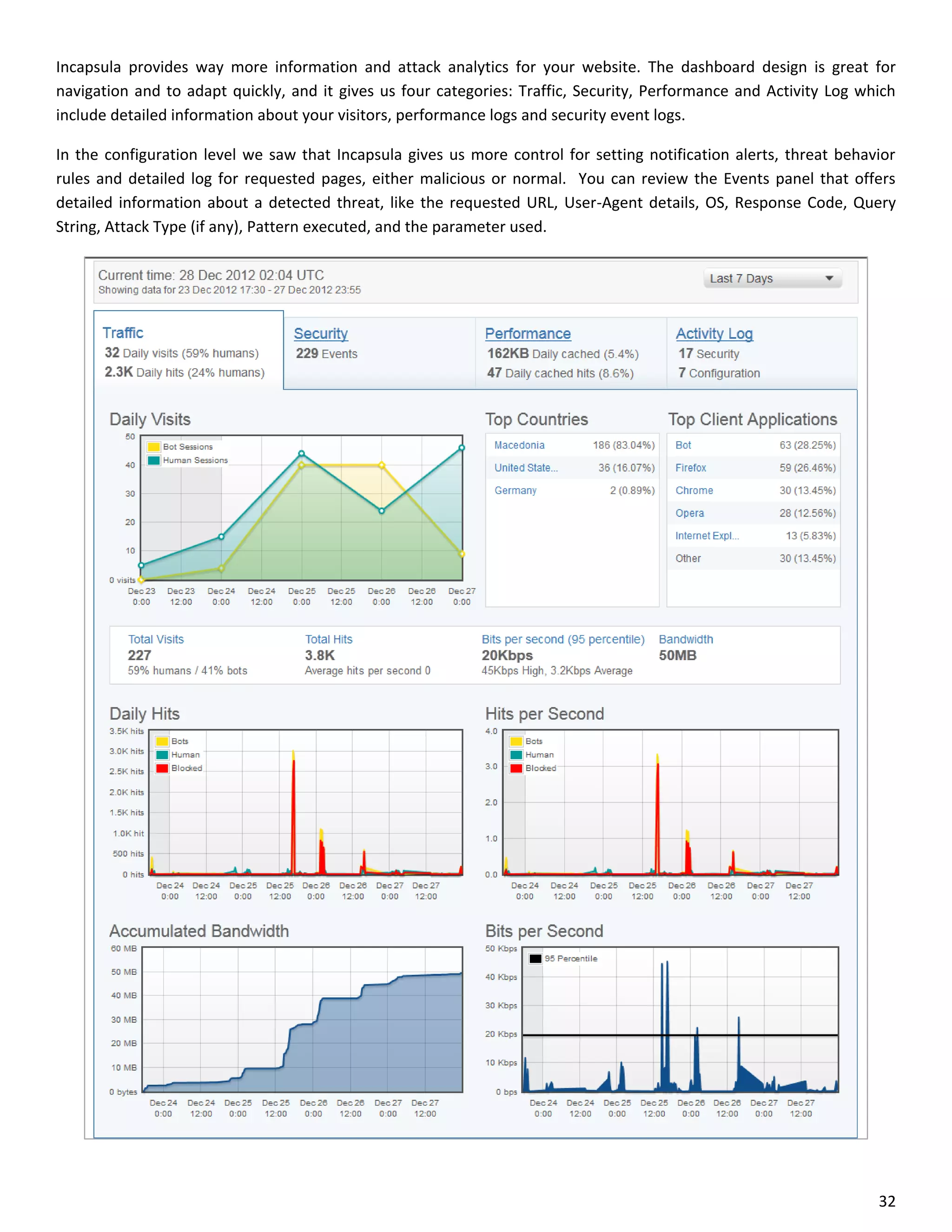The height and width of the screenshot is (1232, 952).
Task: Click the '32 Daily visits (59% humans)' text
Action: click(x=182, y=353)
